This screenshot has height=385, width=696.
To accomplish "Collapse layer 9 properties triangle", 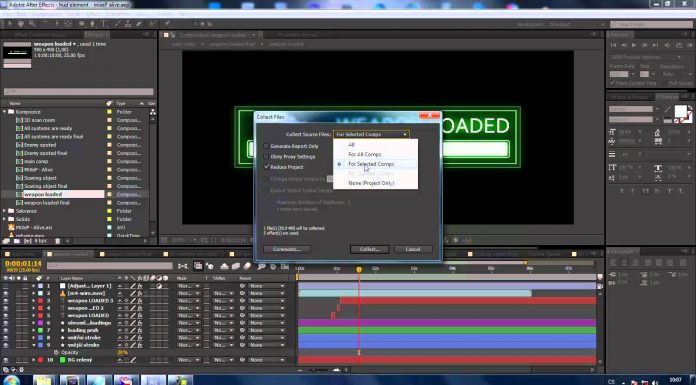I will click(x=34, y=345).
